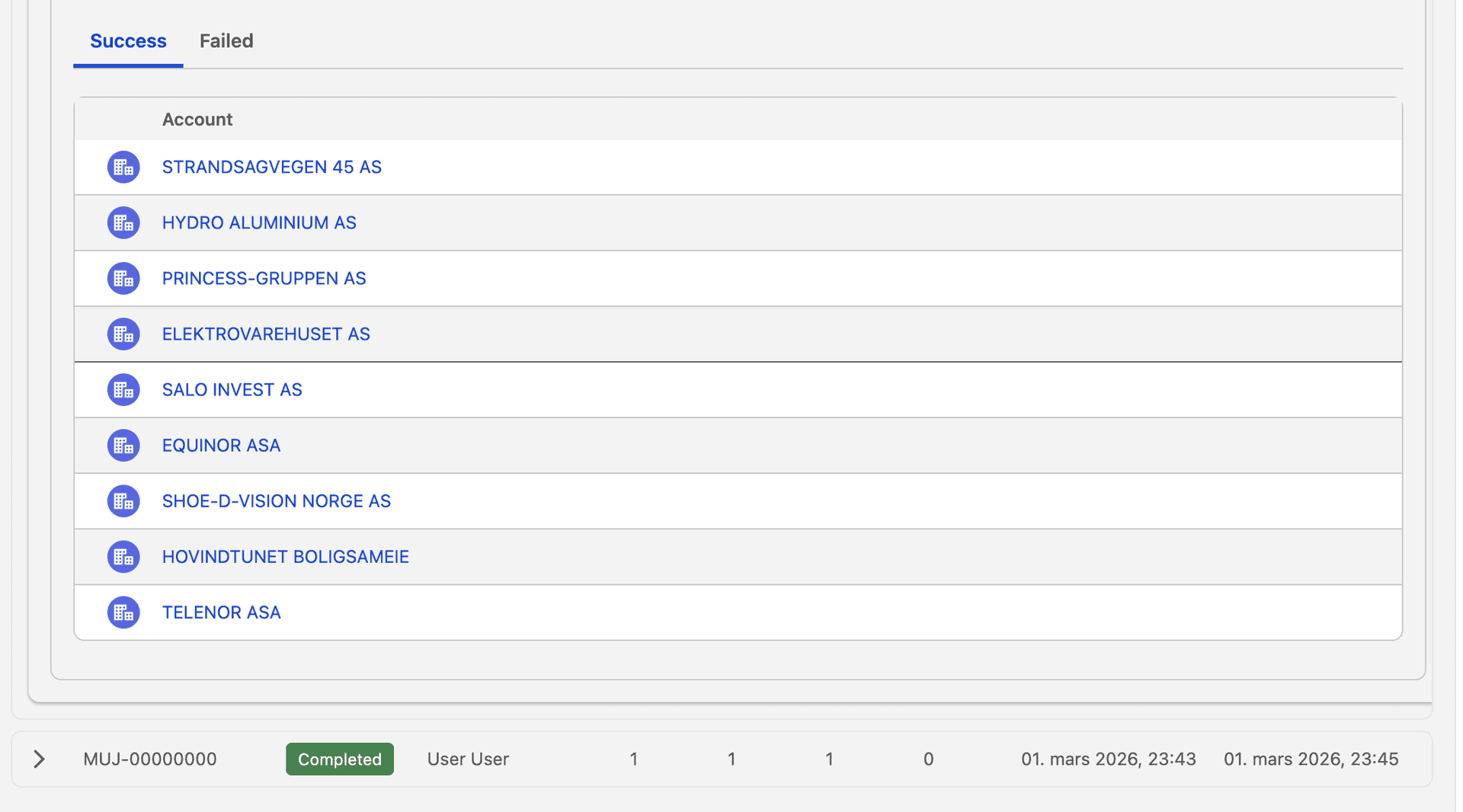Click the Completed status badge
This screenshot has height=812, width=1463.
[339, 759]
